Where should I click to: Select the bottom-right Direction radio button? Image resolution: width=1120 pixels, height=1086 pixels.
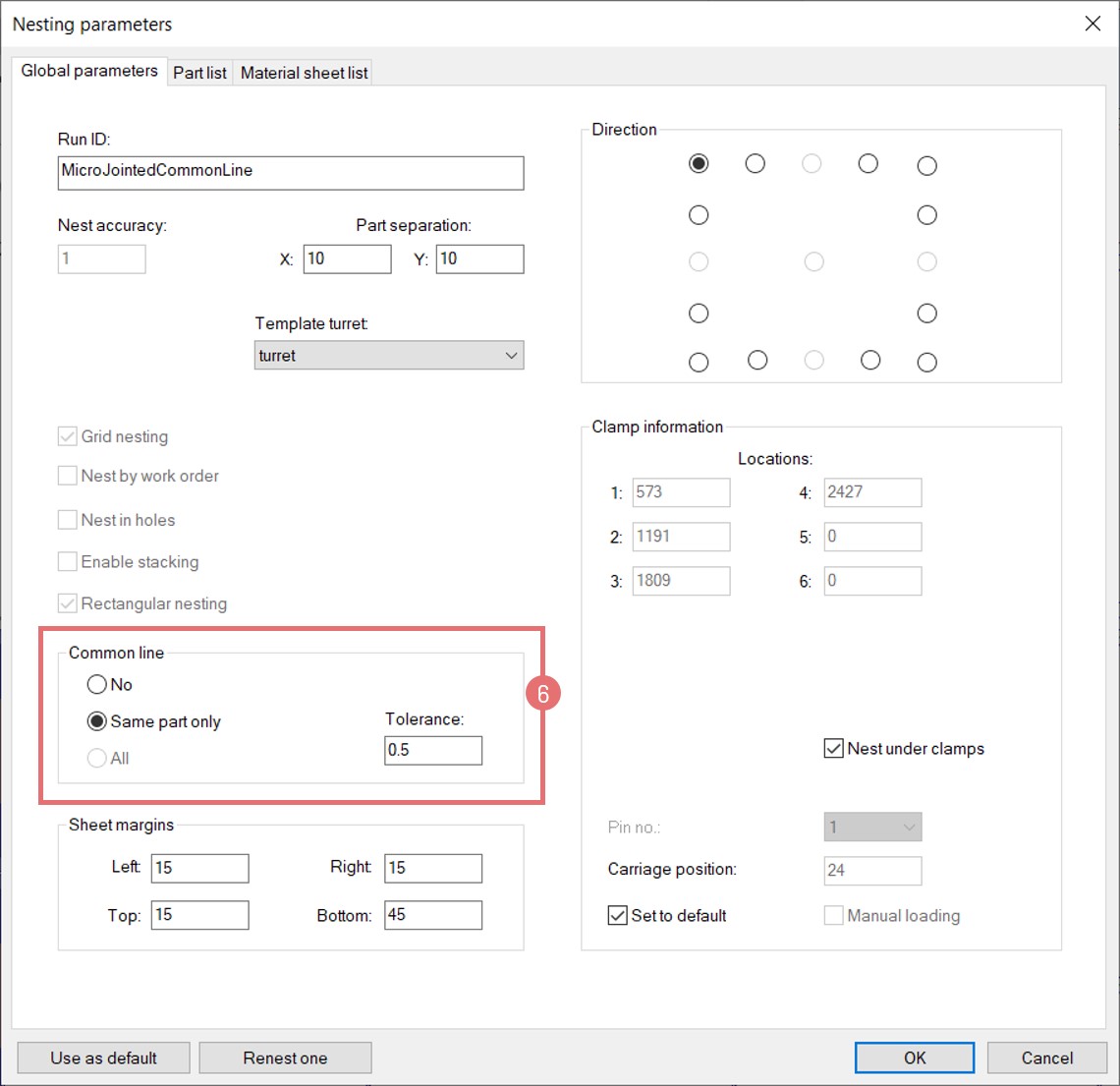point(926,363)
